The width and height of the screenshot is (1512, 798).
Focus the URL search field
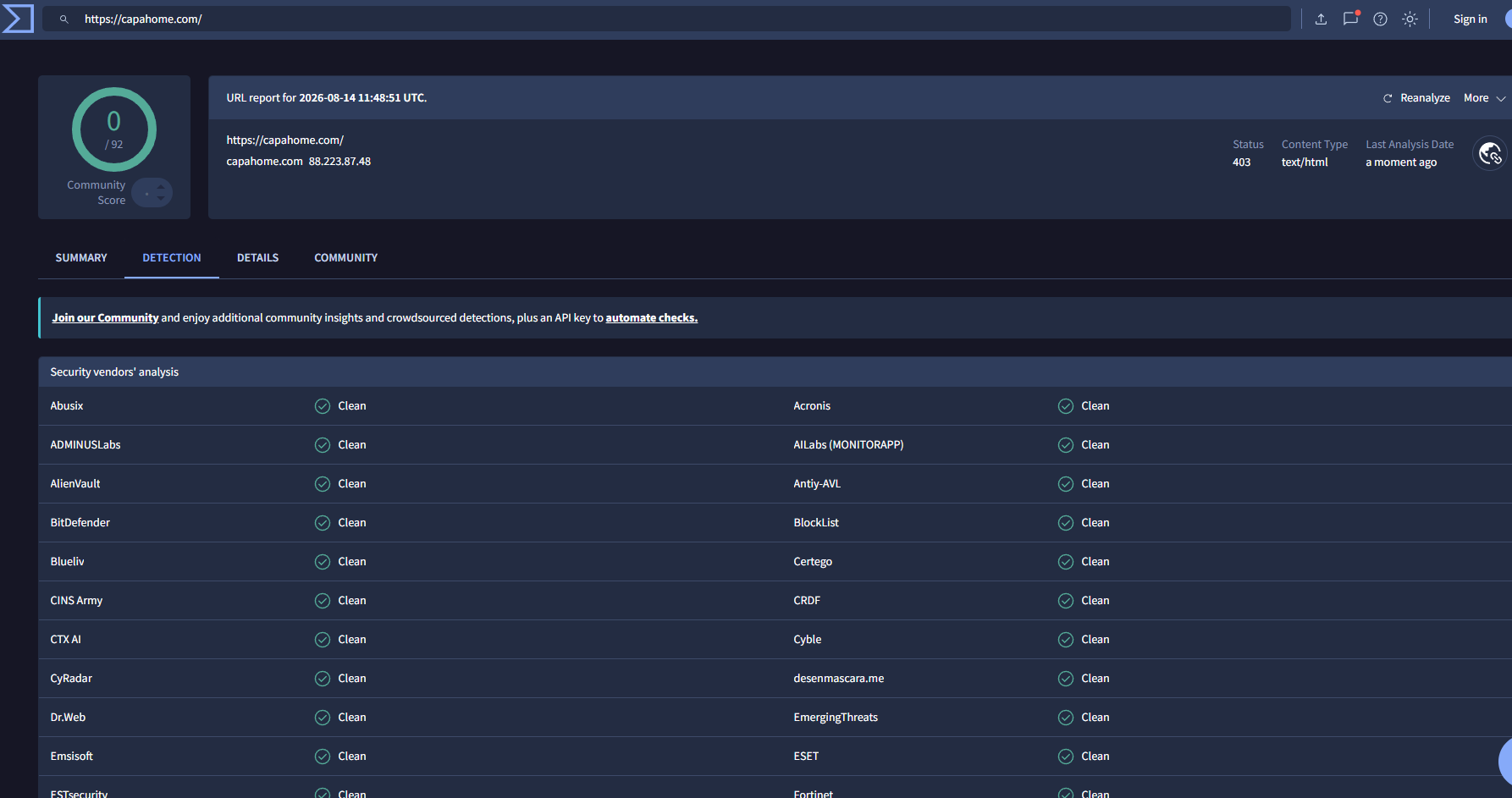tap(667, 19)
